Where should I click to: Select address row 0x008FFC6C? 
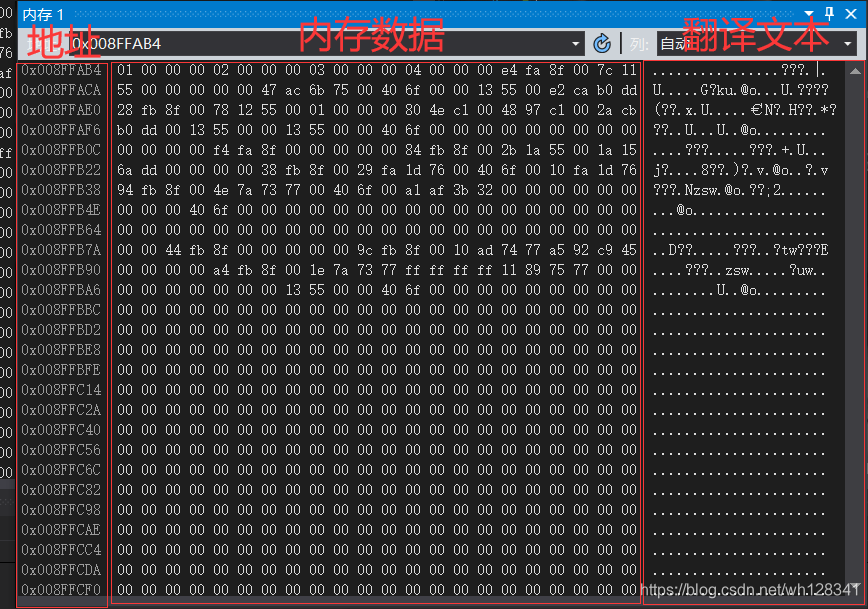point(61,469)
